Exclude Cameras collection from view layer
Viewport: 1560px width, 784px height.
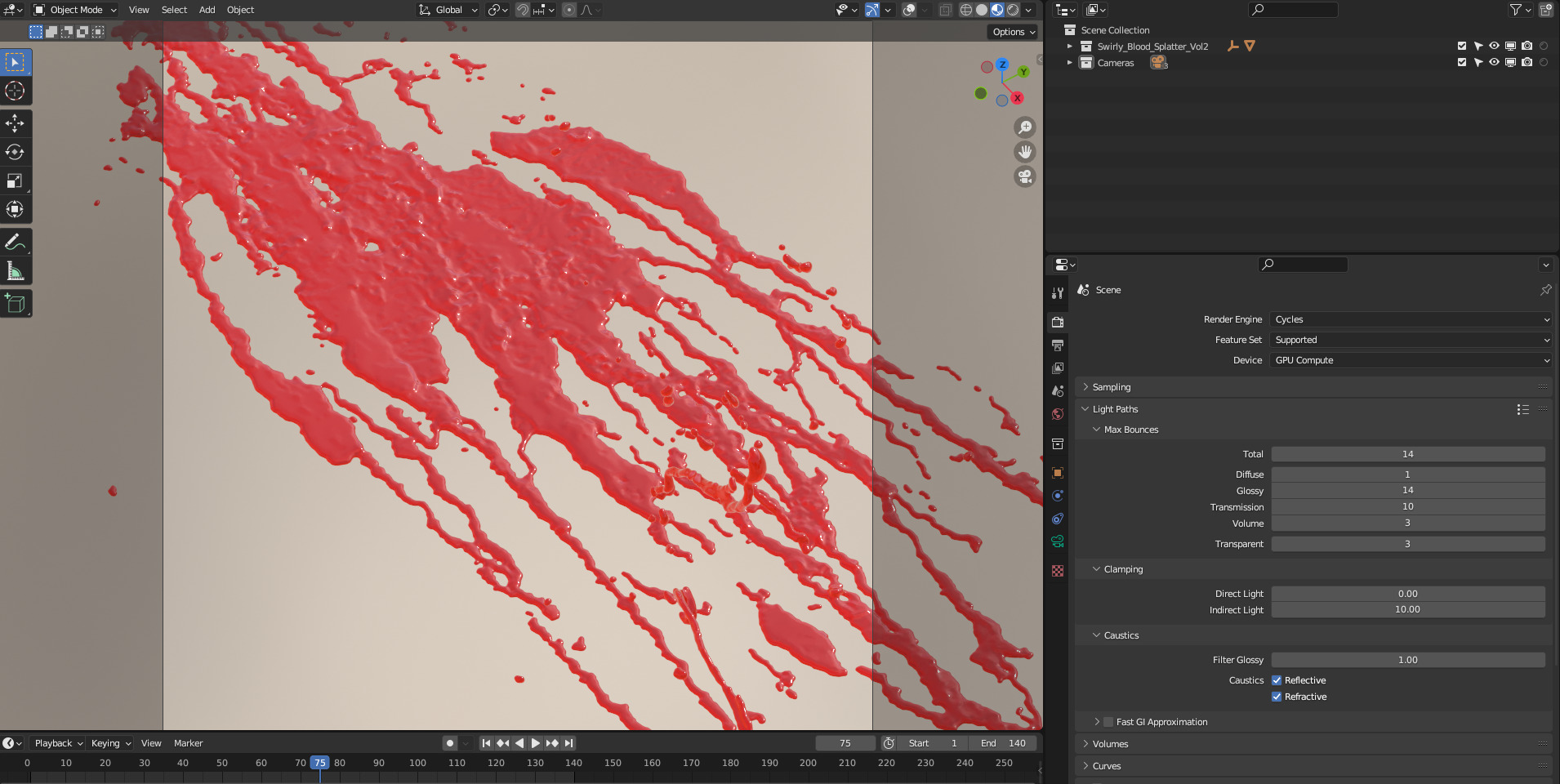(x=1462, y=62)
